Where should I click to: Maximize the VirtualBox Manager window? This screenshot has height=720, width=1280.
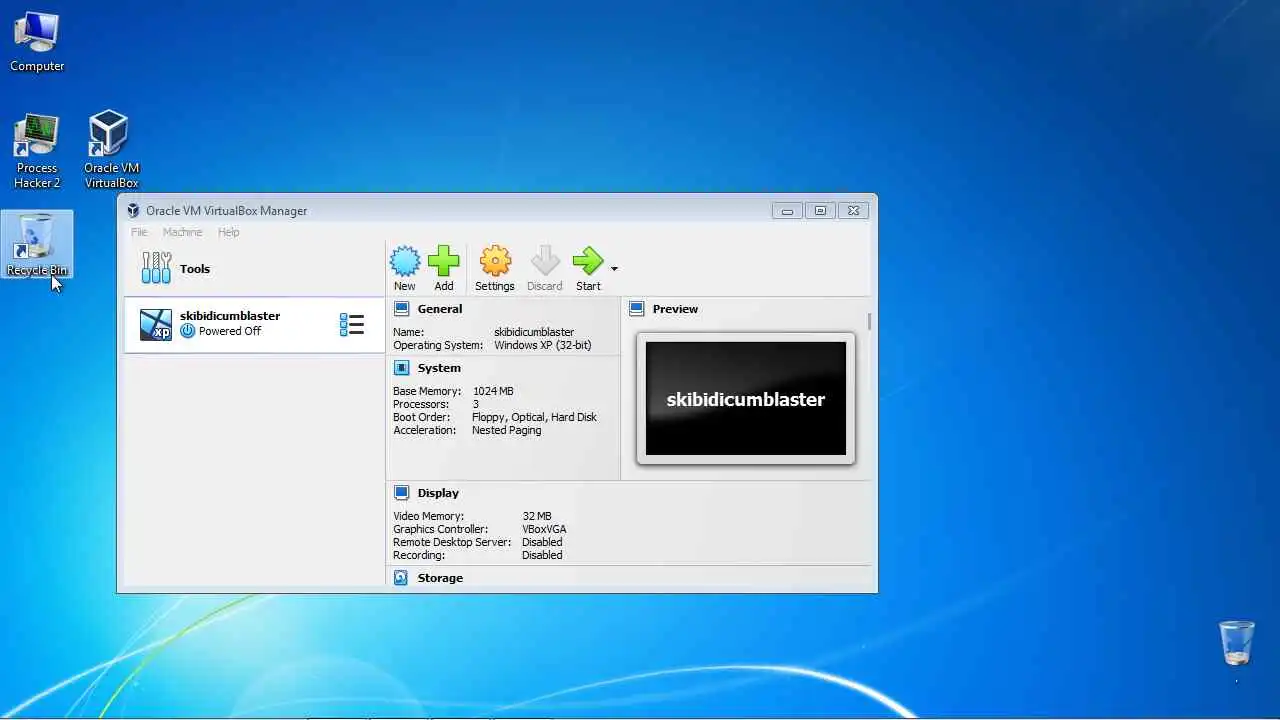pos(820,210)
